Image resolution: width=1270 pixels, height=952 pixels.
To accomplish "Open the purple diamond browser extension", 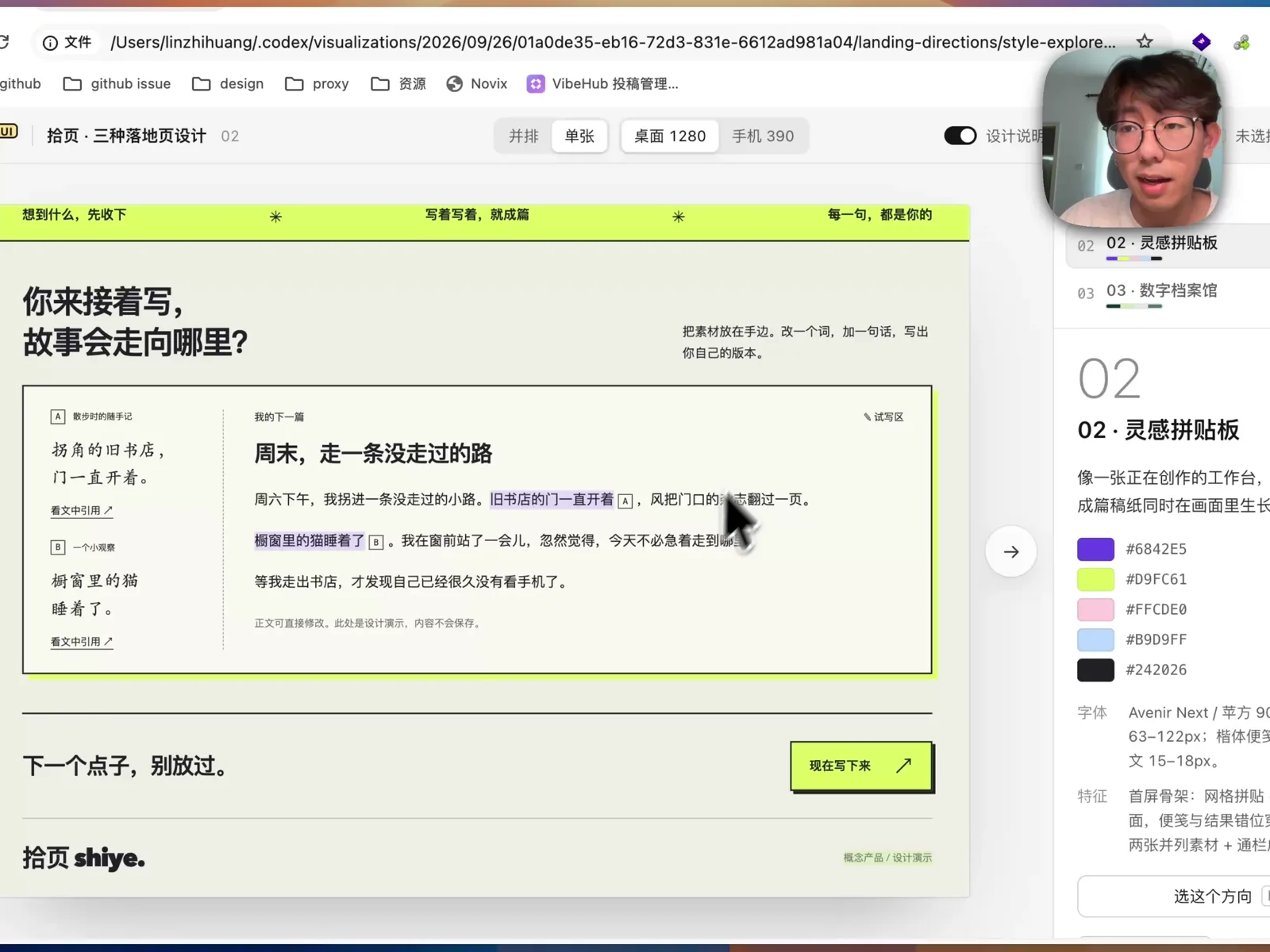I will [x=1201, y=42].
